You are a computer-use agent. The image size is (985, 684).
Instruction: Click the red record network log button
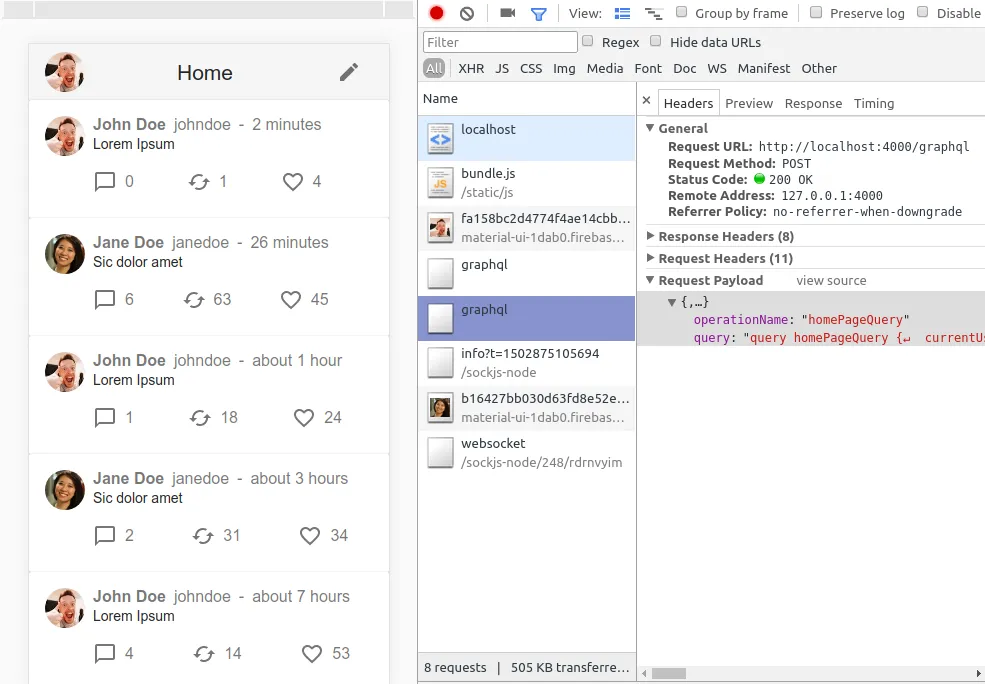coord(436,13)
